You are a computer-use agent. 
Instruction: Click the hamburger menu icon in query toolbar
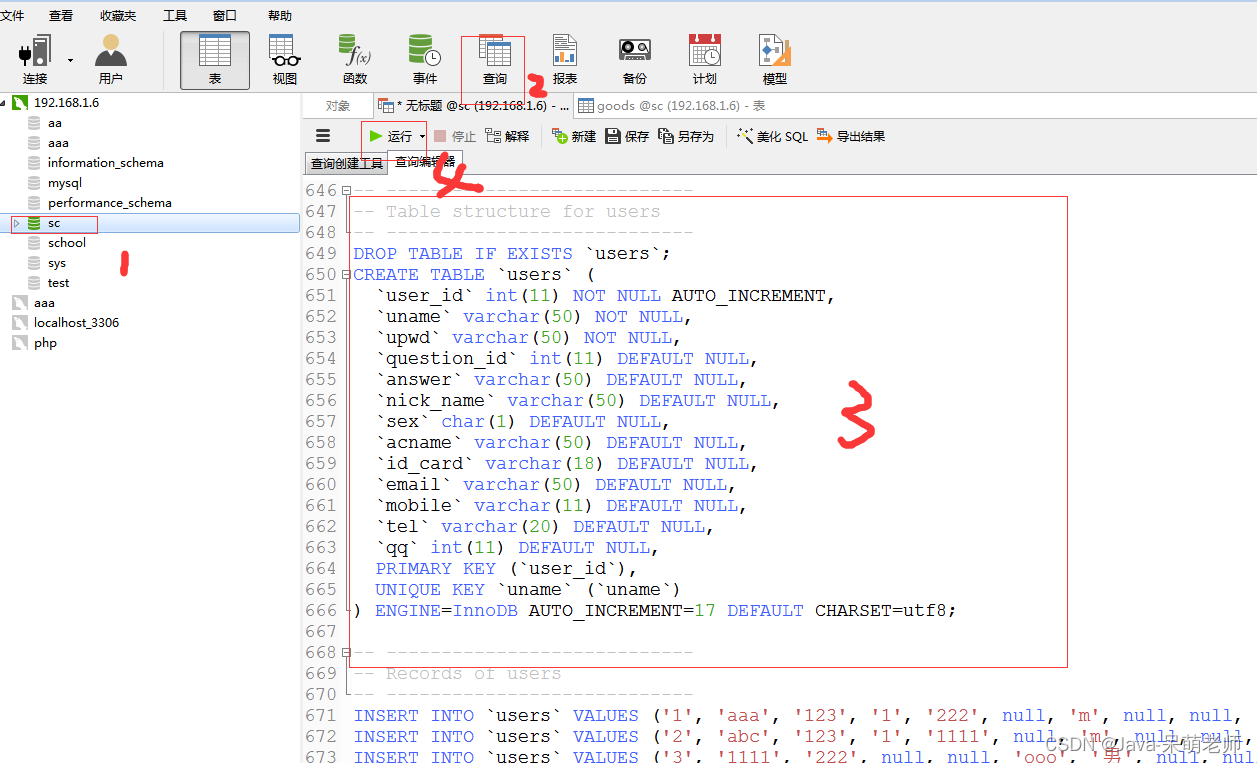point(323,136)
